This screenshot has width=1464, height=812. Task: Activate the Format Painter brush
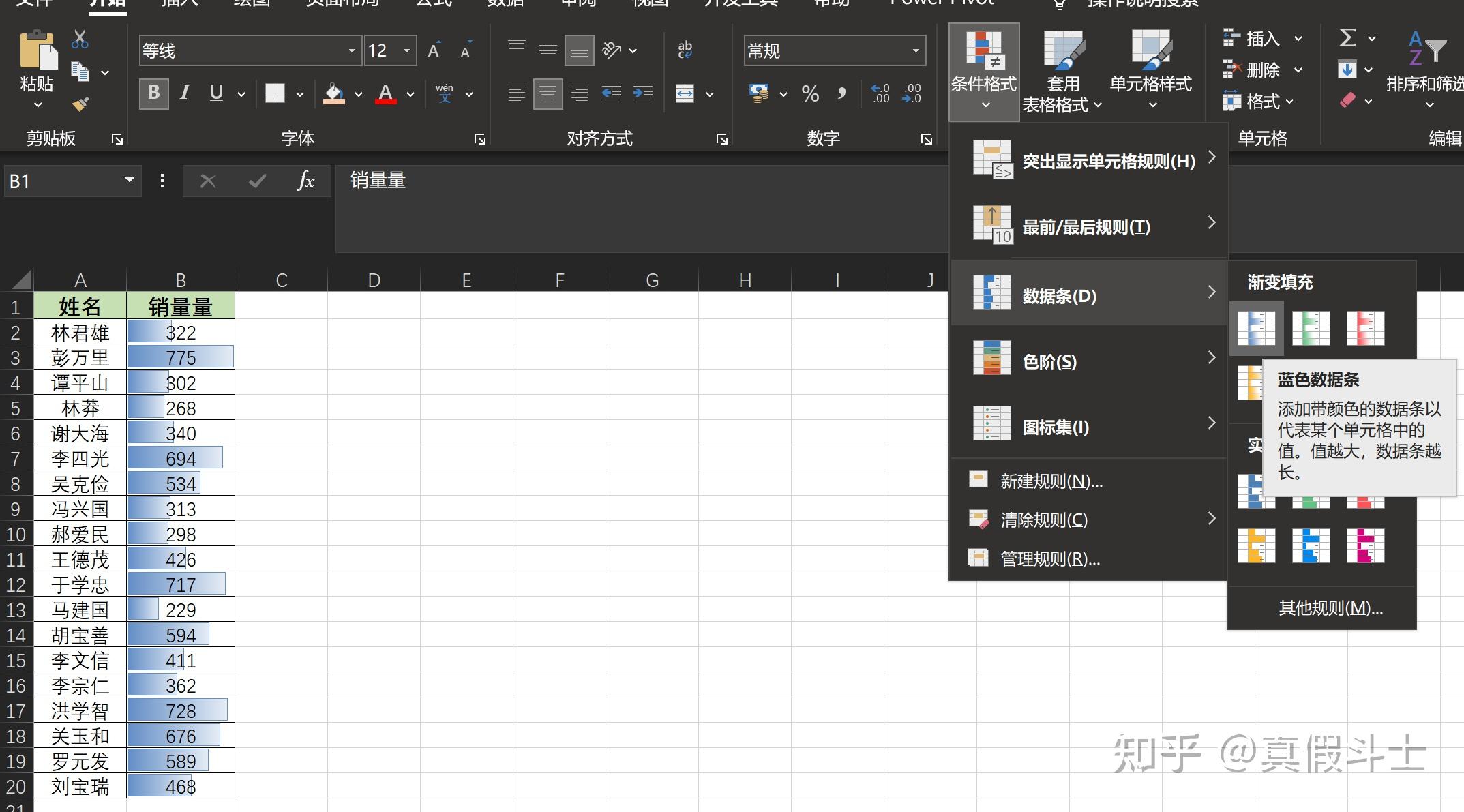click(x=80, y=104)
